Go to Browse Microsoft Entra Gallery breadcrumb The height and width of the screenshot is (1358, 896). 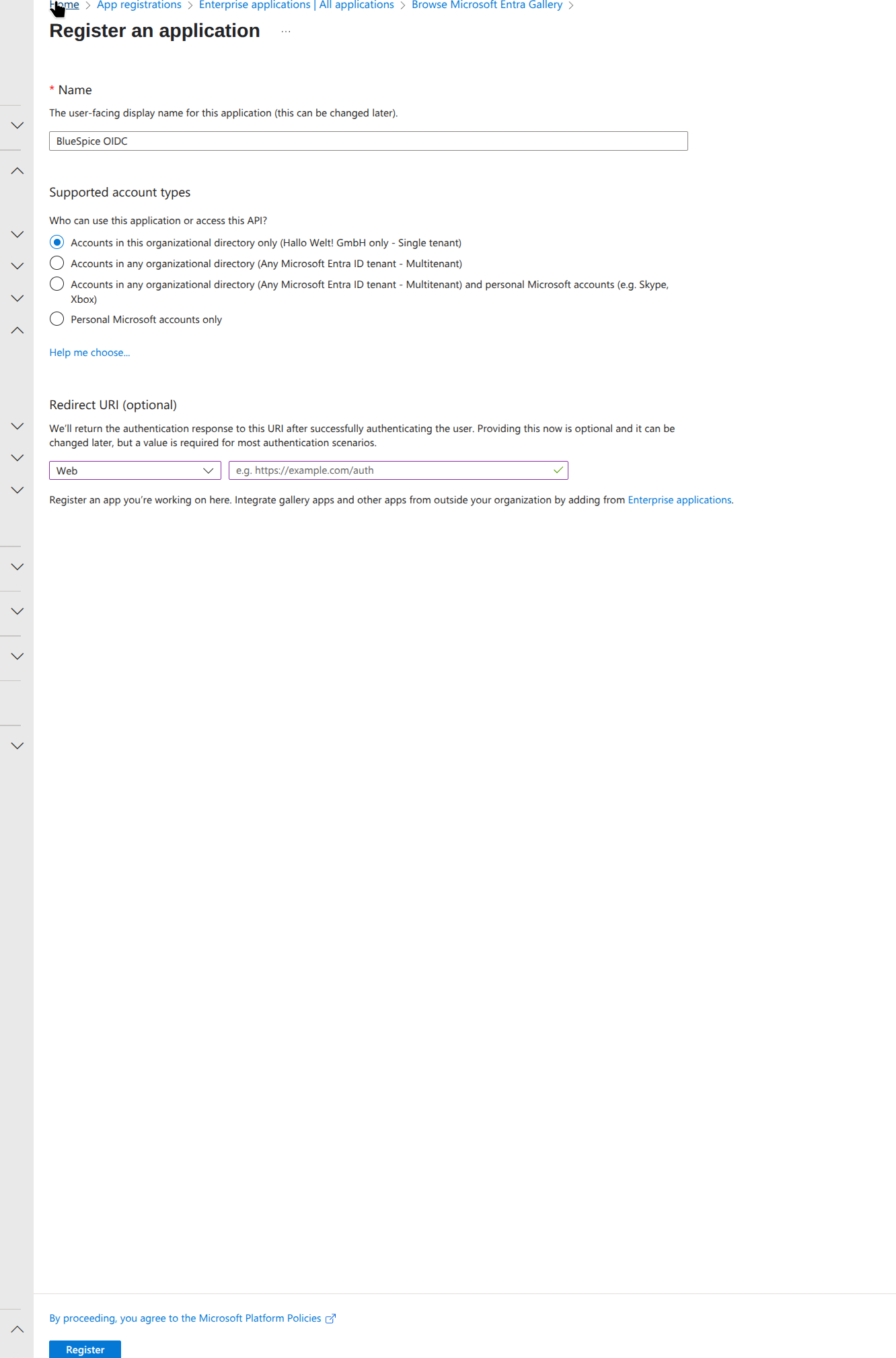click(487, 5)
